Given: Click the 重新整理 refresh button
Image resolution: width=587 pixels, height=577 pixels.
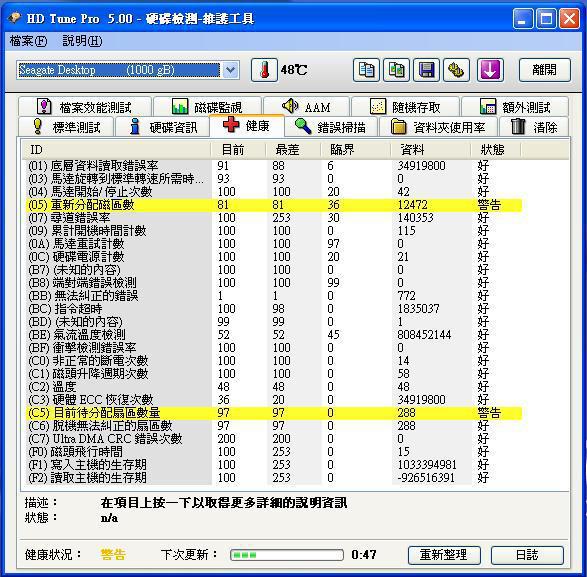Looking at the screenshot, I should tap(444, 555).
